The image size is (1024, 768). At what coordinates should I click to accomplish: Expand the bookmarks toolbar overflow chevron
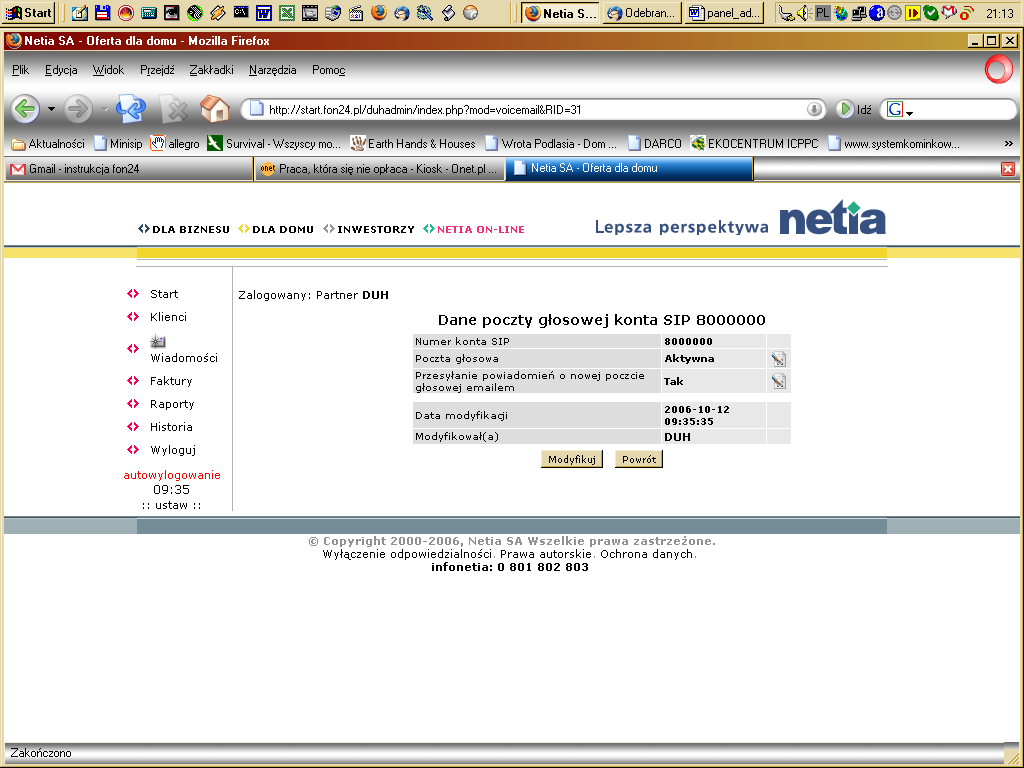coord(1008,144)
